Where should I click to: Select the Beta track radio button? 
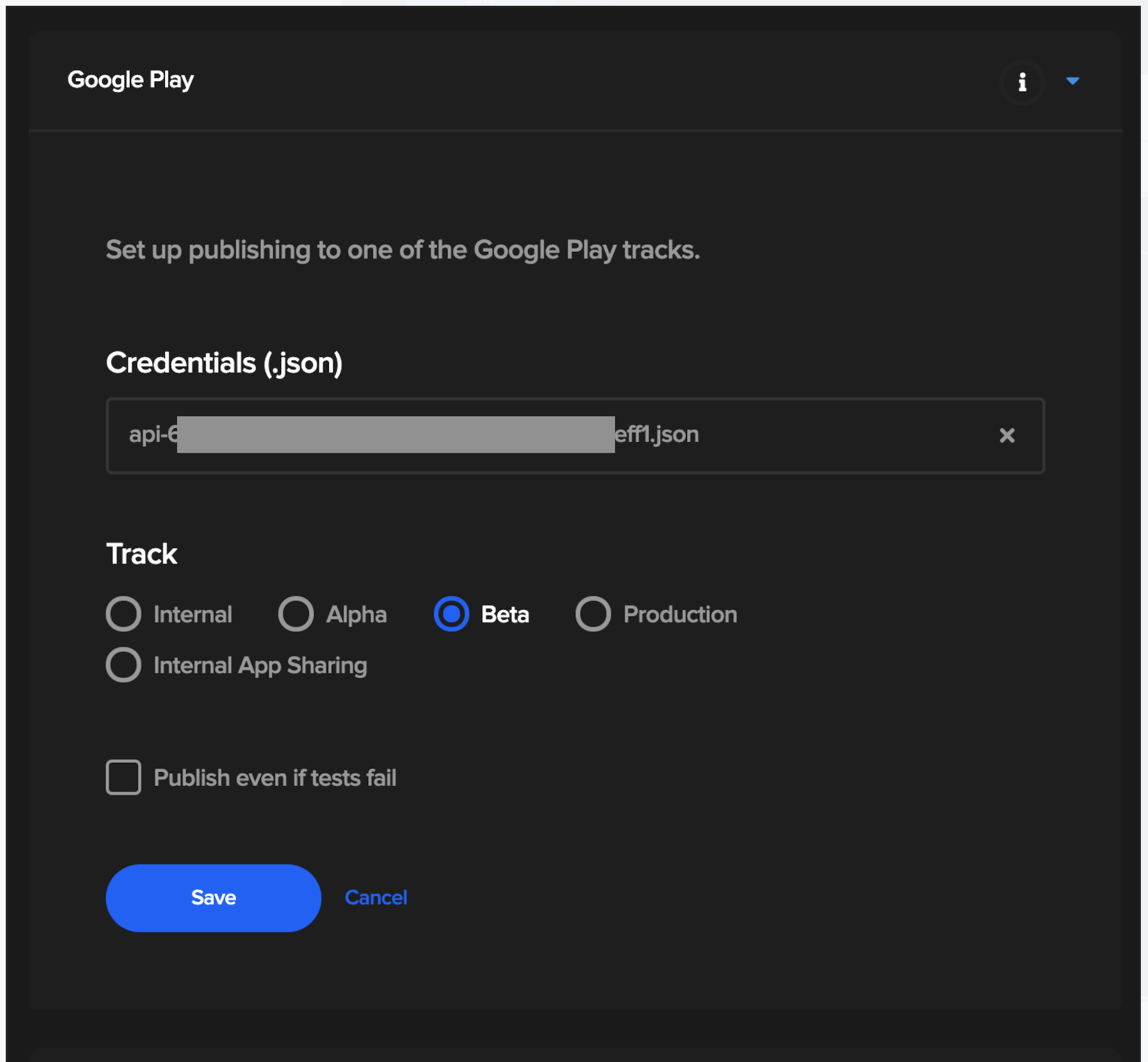[451, 614]
